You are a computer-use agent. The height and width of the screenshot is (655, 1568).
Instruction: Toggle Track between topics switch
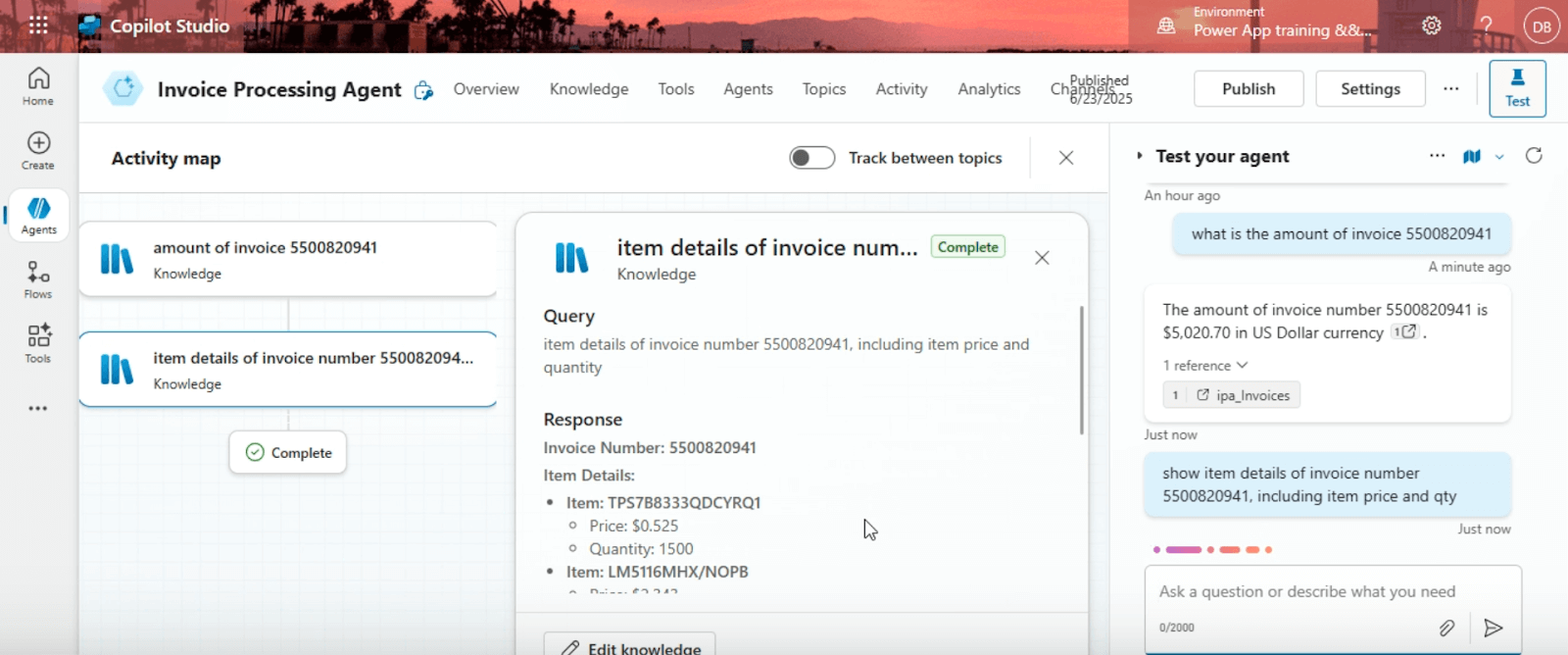click(x=812, y=158)
